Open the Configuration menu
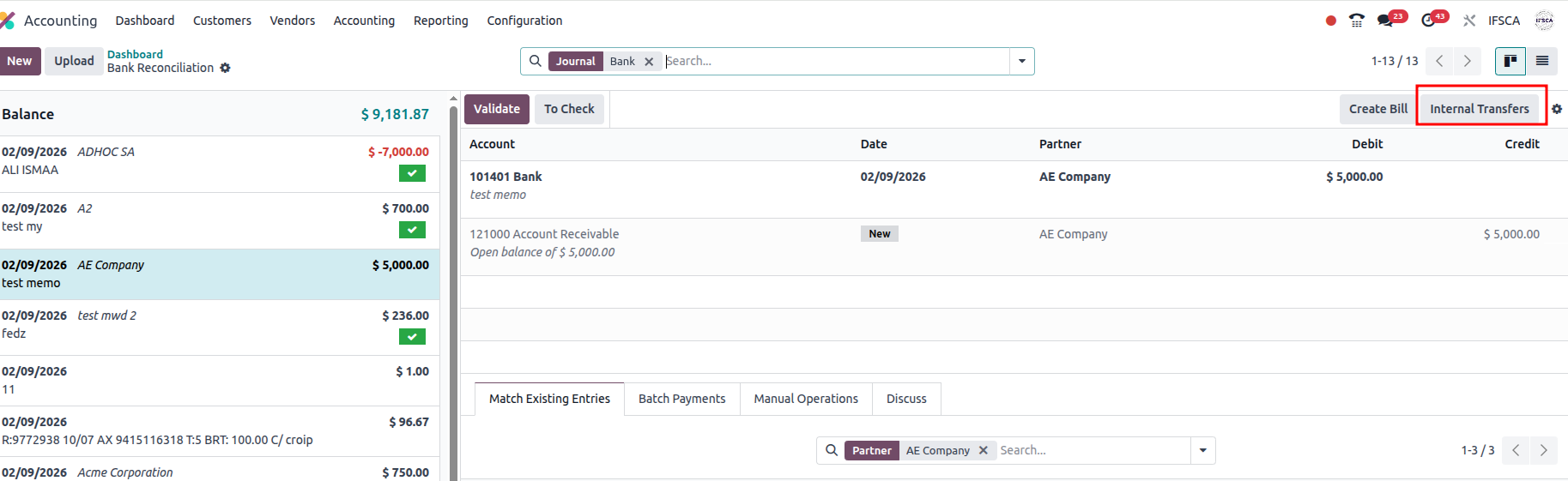 click(x=525, y=21)
